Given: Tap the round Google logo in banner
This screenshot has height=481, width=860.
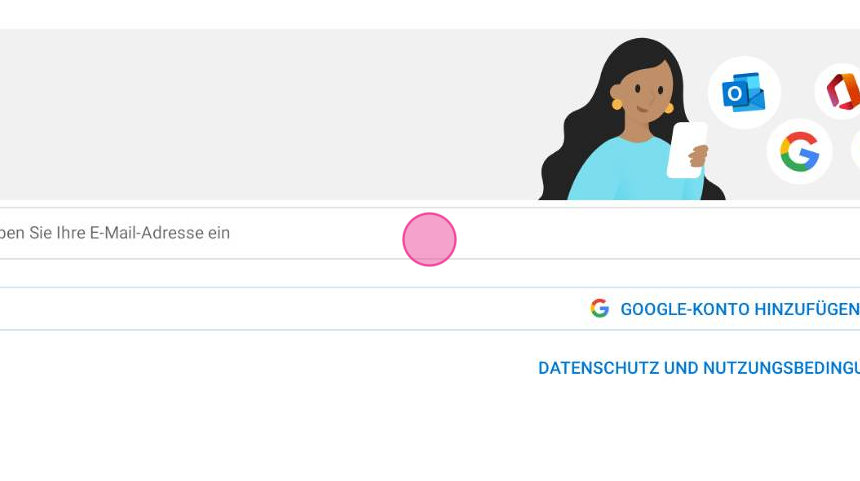Looking at the screenshot, I should 799,151.
